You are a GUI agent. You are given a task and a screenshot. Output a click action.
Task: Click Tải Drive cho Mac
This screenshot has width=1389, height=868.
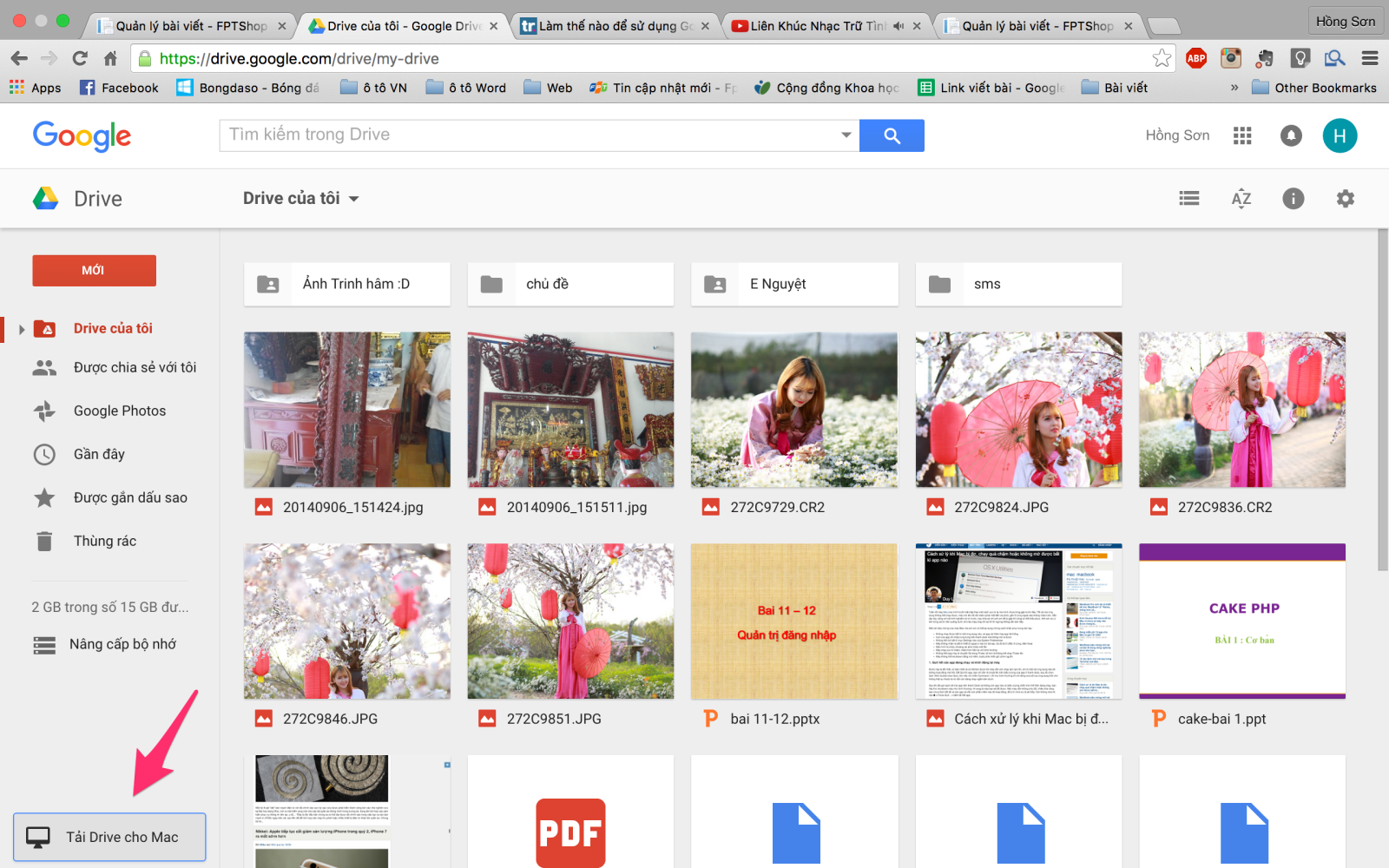[109, 837]
